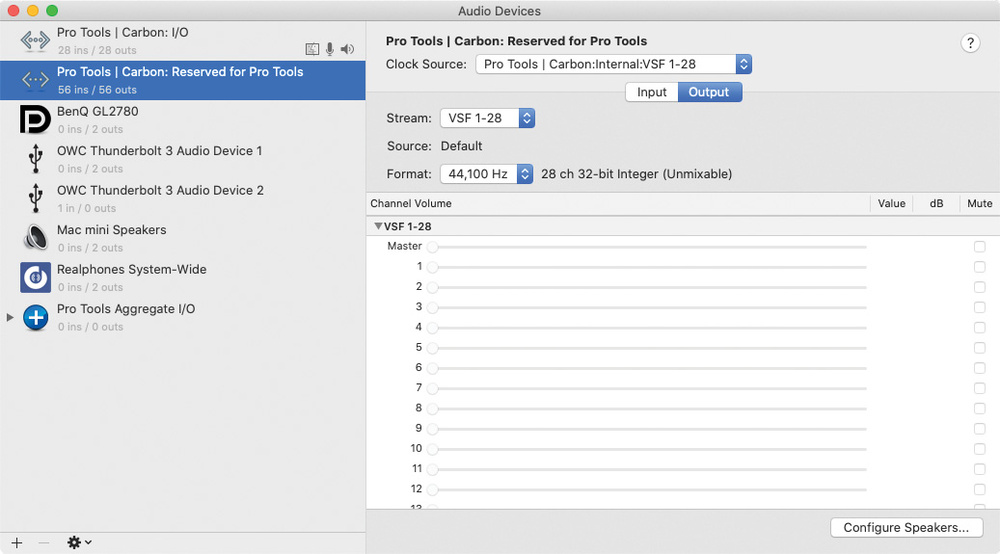Switch to the Input tab

(x=651, y=92)
